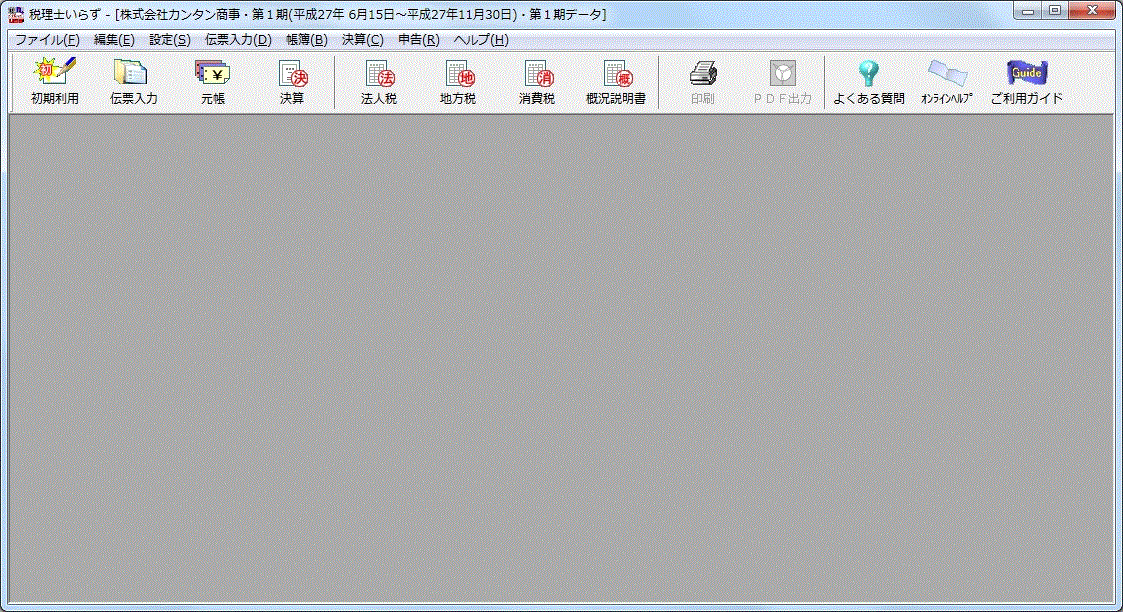Open the ご利用ガイド guide icon

(x=1026, y=82)
